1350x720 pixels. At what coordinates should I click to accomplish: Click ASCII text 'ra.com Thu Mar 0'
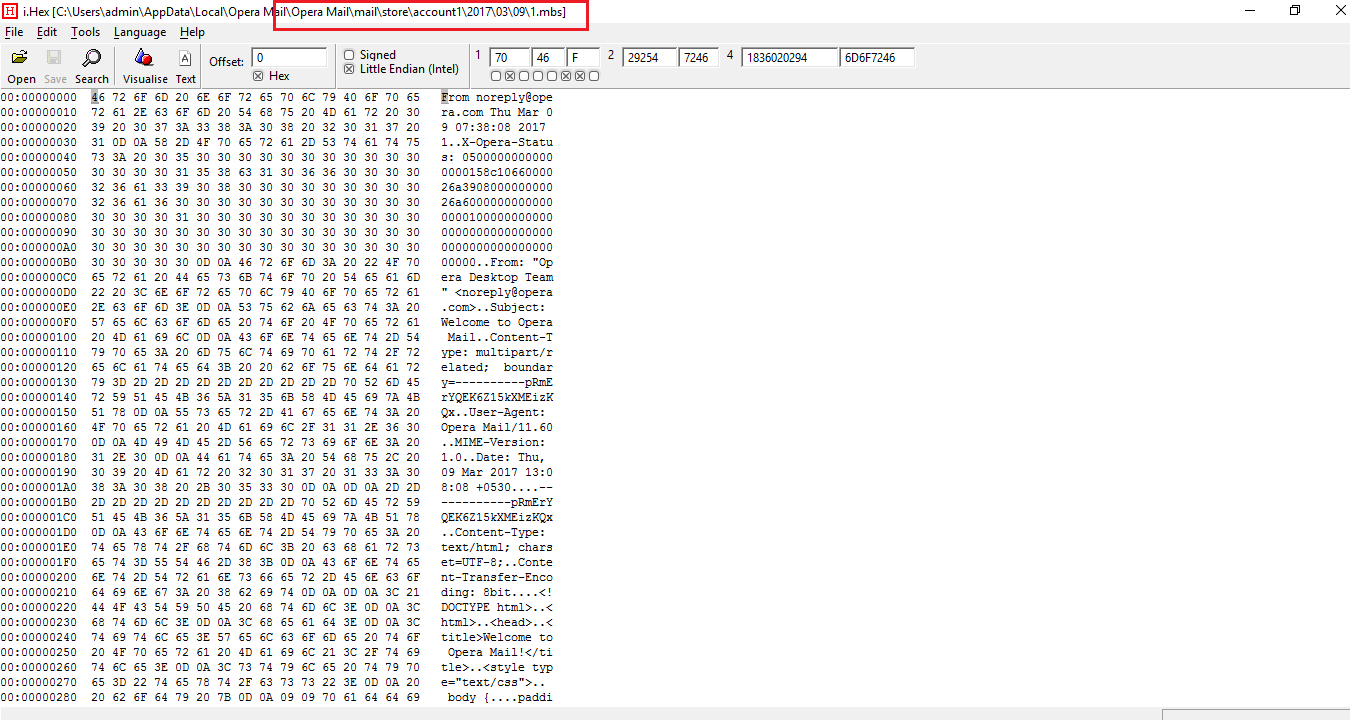497,112
